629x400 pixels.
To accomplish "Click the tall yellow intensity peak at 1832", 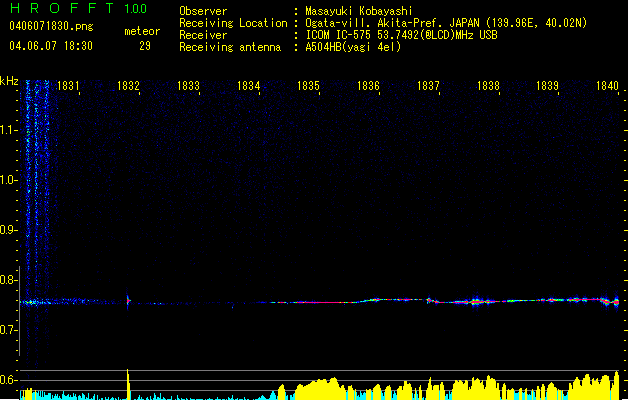I will (128, 384).
